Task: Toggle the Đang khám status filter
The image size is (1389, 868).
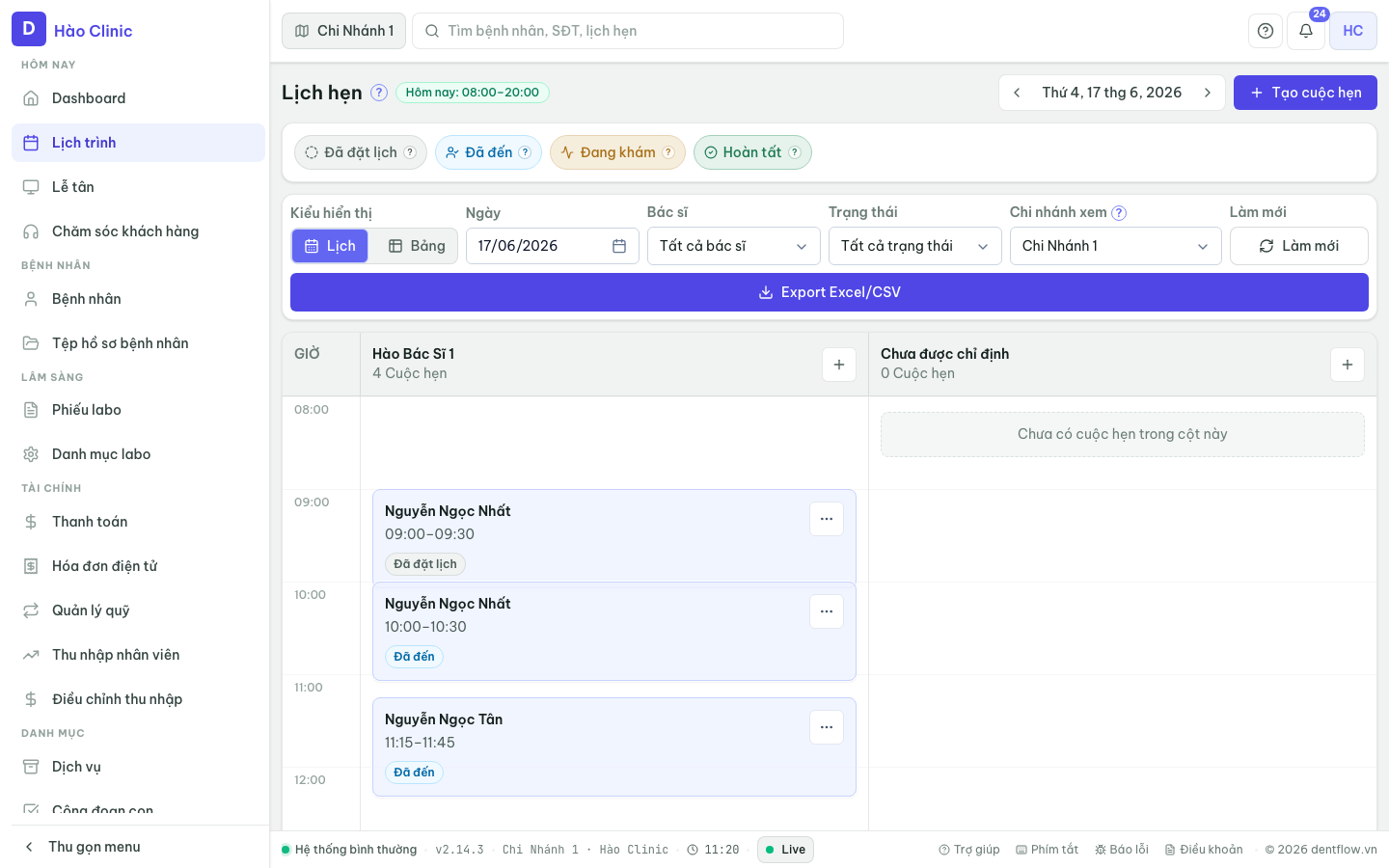Action: 617,152
